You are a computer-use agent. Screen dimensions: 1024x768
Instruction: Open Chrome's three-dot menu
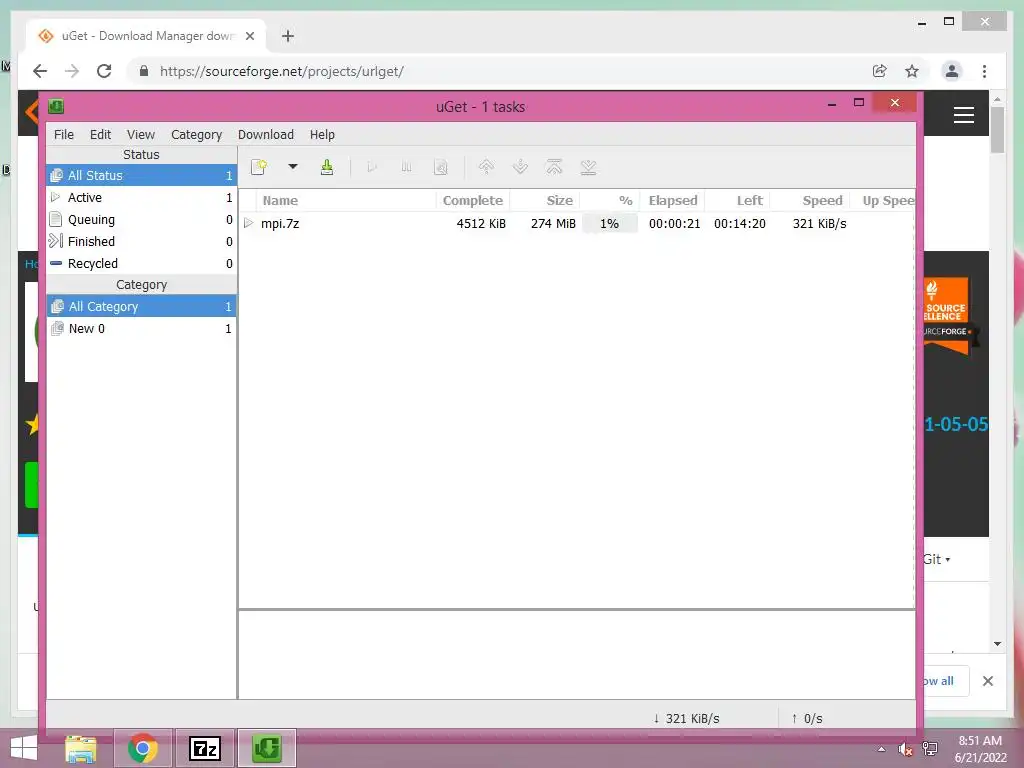click(x=984, y=71)
